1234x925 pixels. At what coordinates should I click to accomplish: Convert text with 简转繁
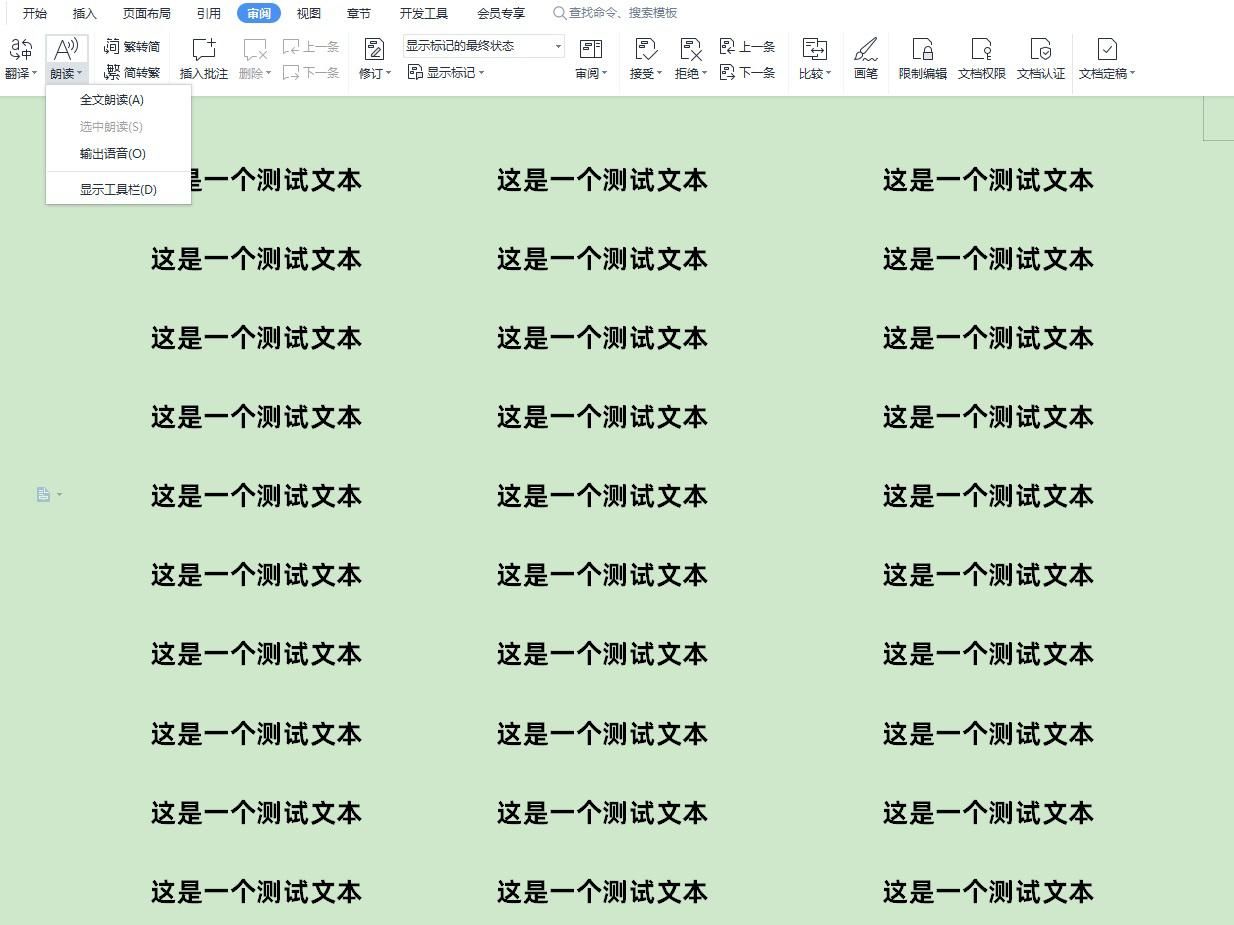click(x=132, y=73)
